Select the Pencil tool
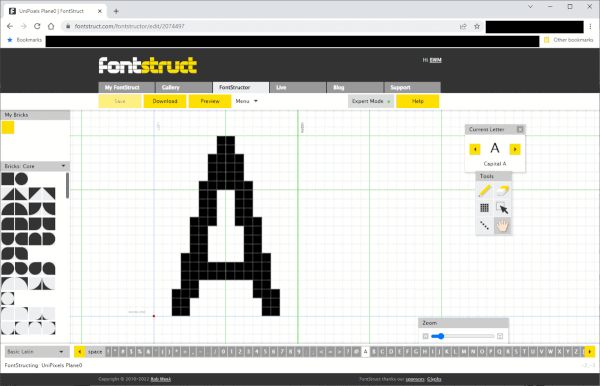 click(484, 191)
